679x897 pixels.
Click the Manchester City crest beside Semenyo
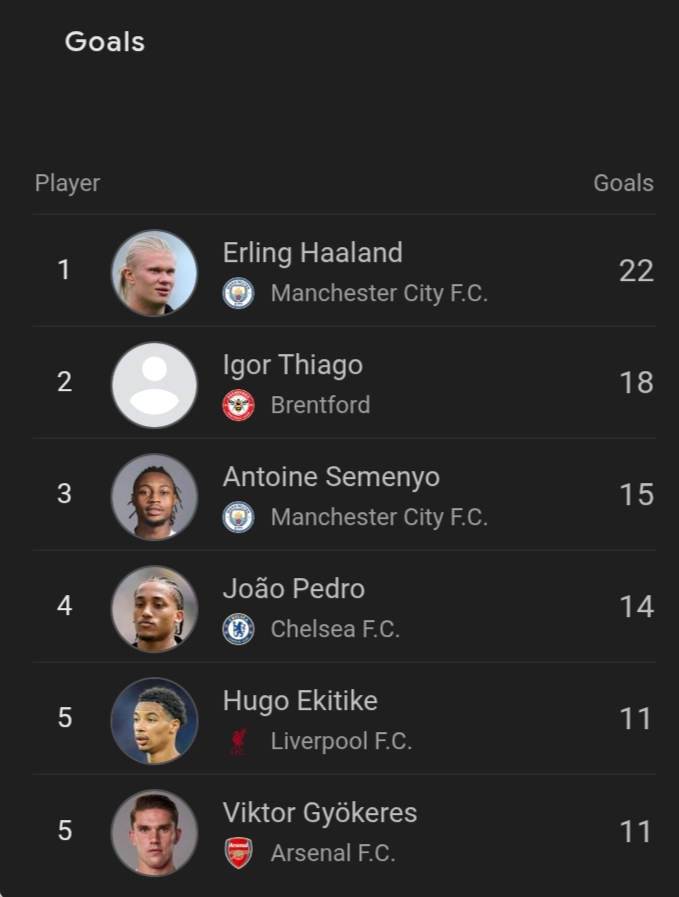[x=238, y=517]
